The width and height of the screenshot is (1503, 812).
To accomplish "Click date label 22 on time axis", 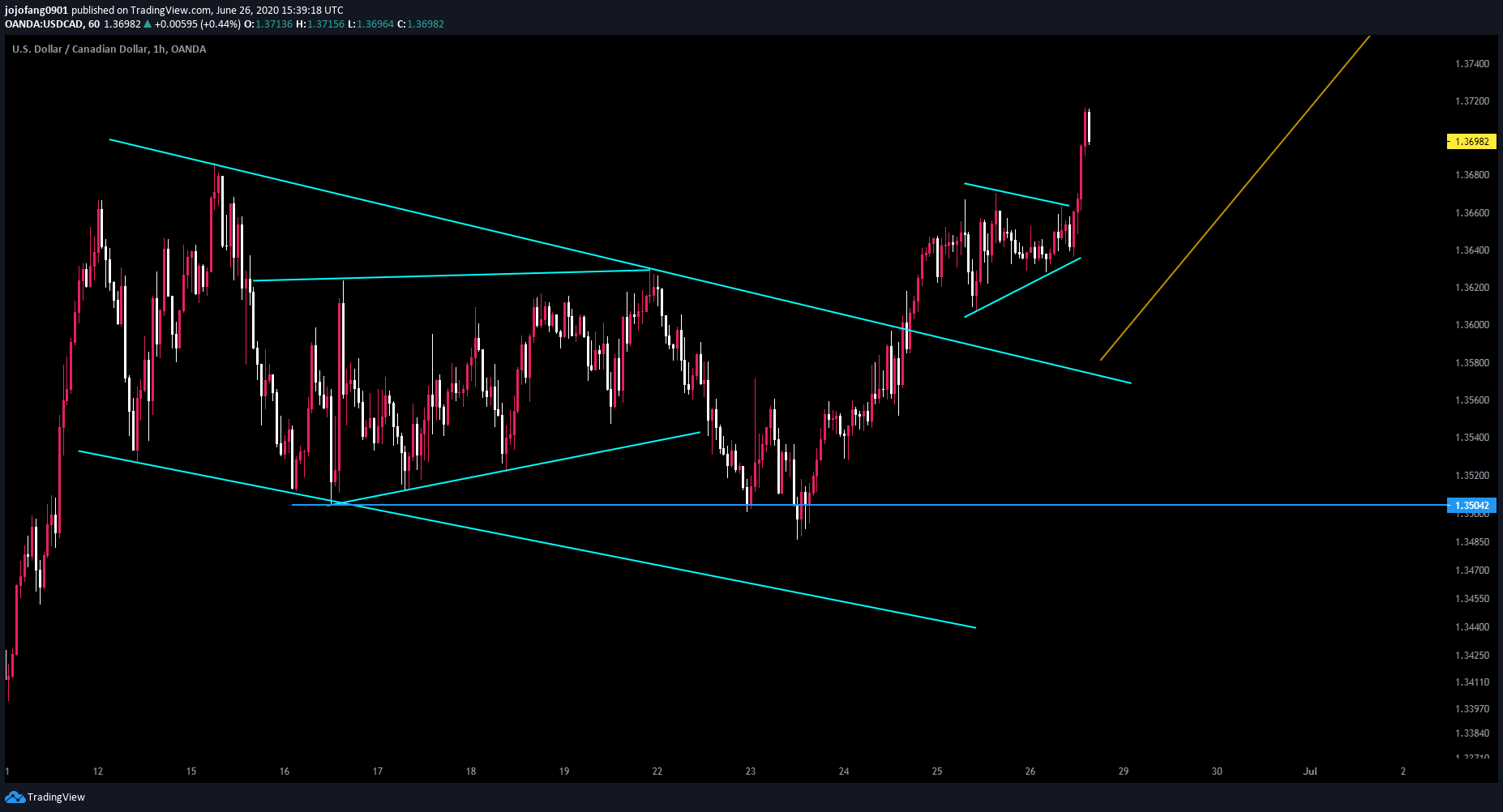I will coord(657,771).
